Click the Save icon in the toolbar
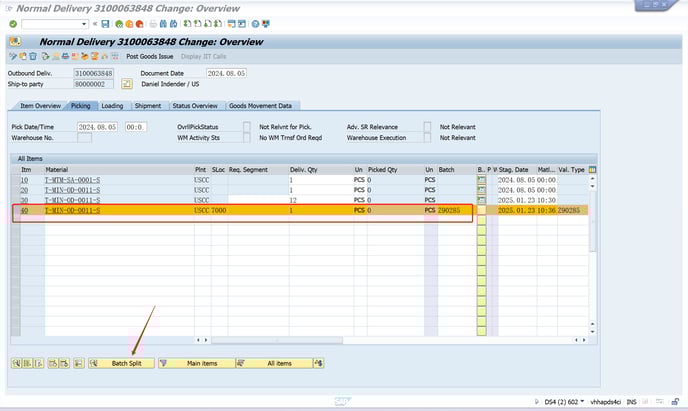Image resolution: width=688 pixels, height=411 pixels. (105, 23)
